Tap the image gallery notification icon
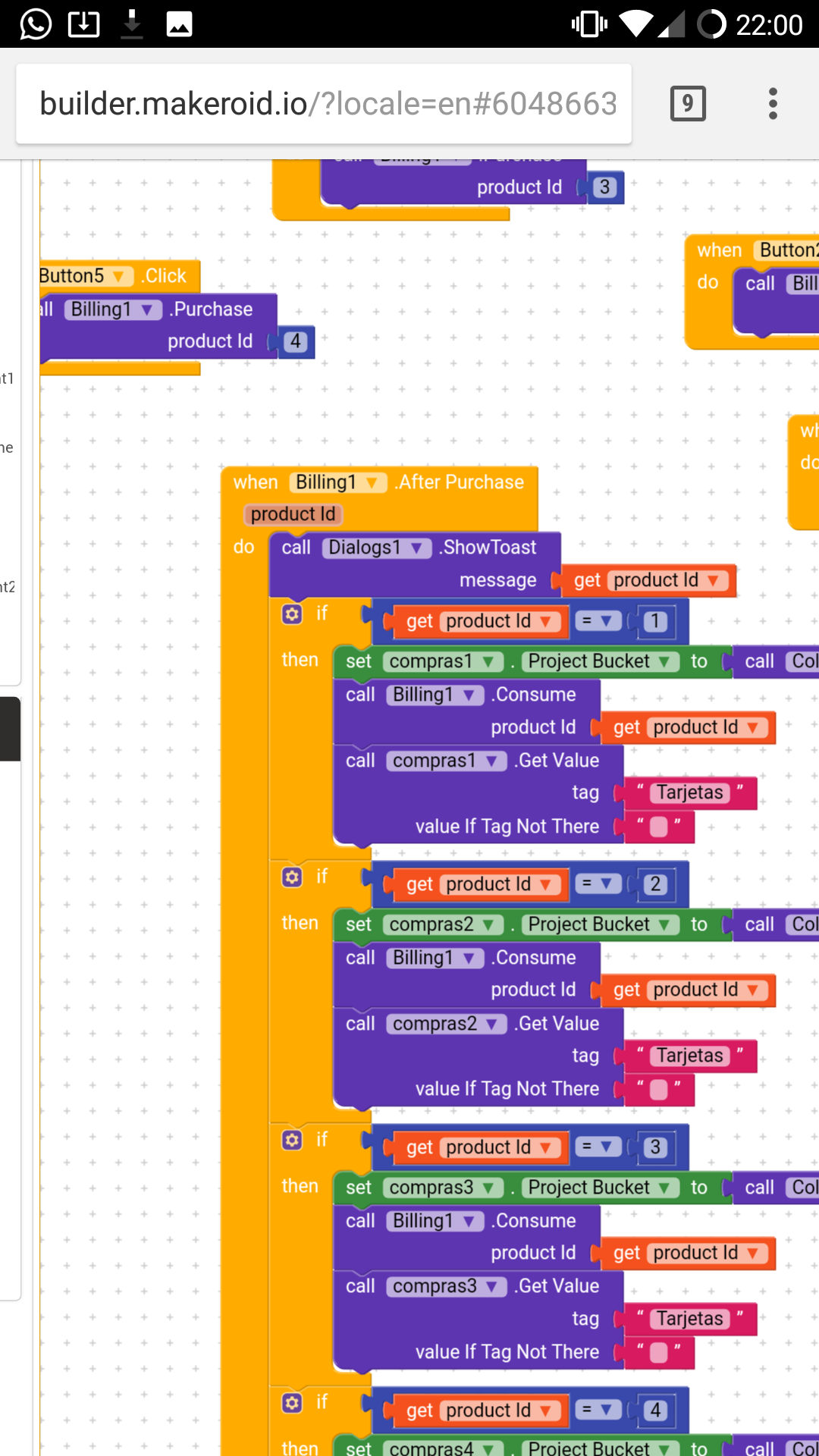 tap(179, 24)
